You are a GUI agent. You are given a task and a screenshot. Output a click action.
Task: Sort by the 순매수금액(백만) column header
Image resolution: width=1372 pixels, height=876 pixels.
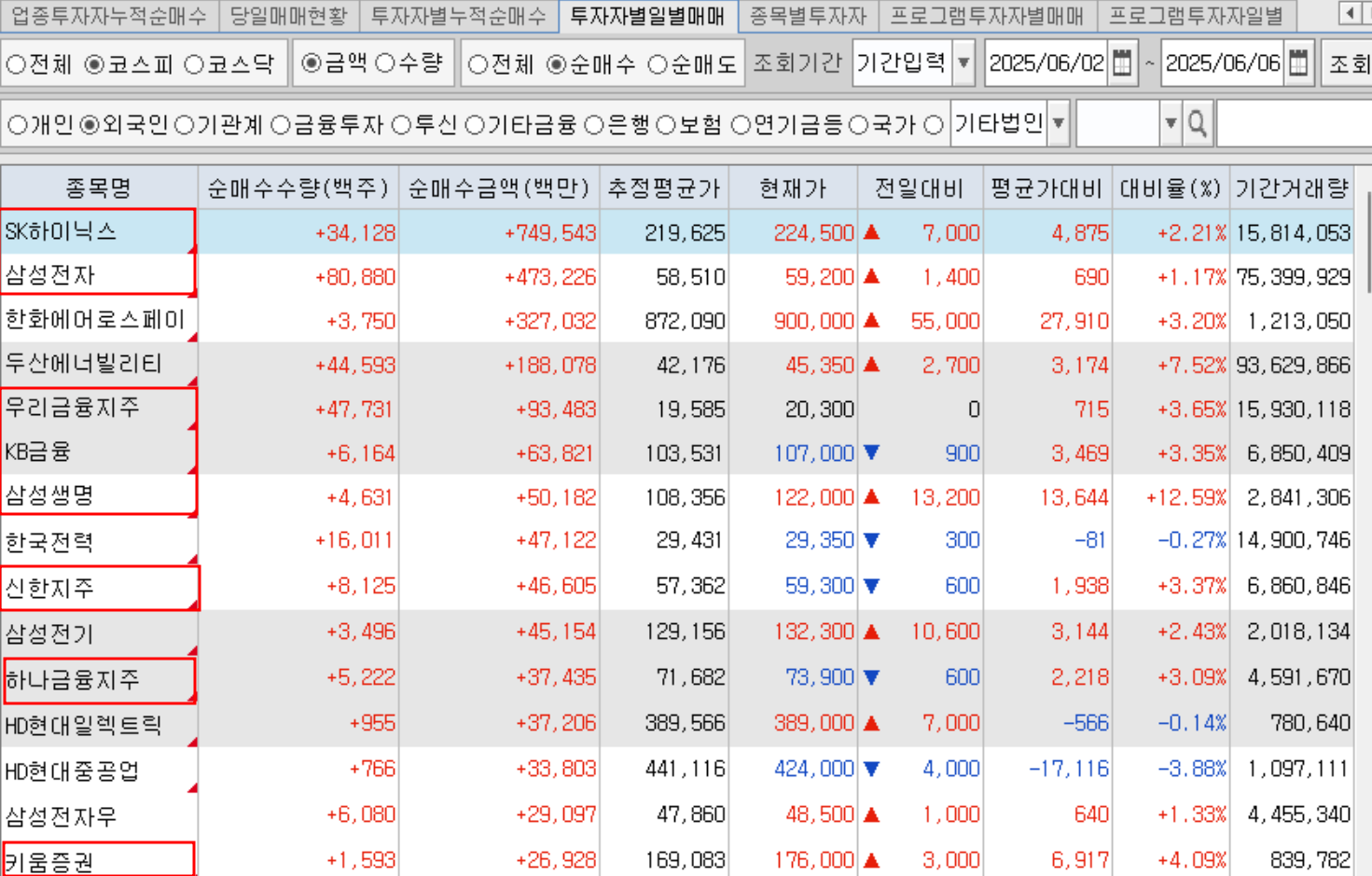pyautogui.click(x=499, y=188)
